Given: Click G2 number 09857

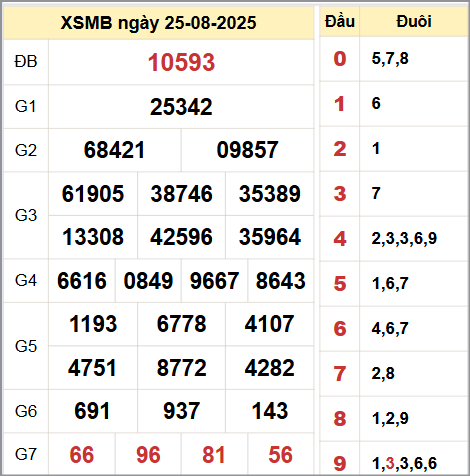Looking at the screenshot, I should 247,150.
